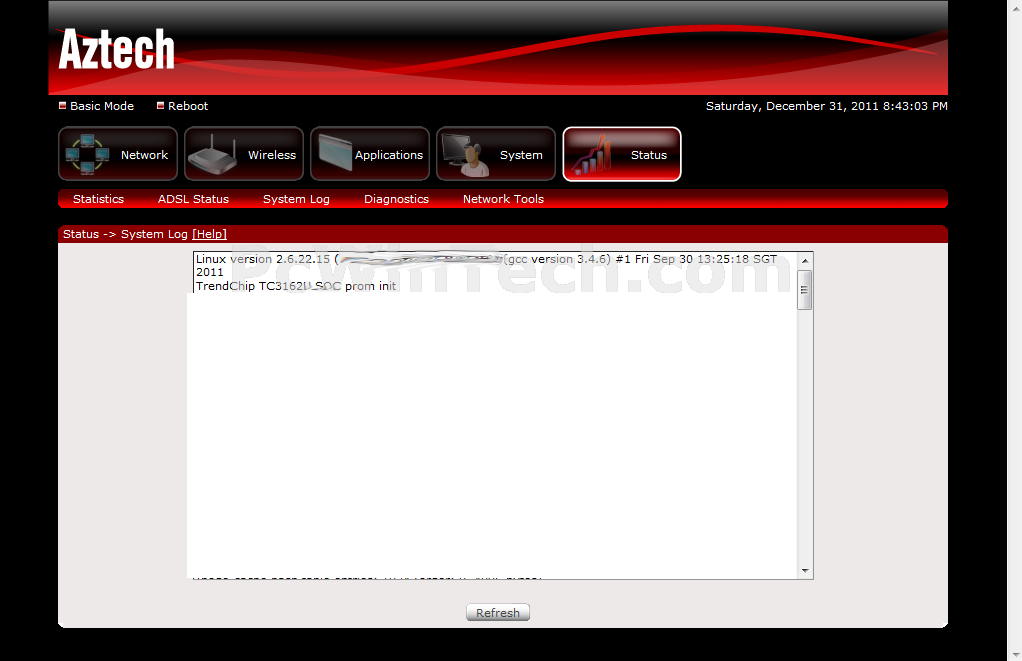Click the 'TrendChip TC3162U SOC prom init' log line
The height and width of the screenshot is (661, 1022).
pyautogui.click(x=296, y=286)
